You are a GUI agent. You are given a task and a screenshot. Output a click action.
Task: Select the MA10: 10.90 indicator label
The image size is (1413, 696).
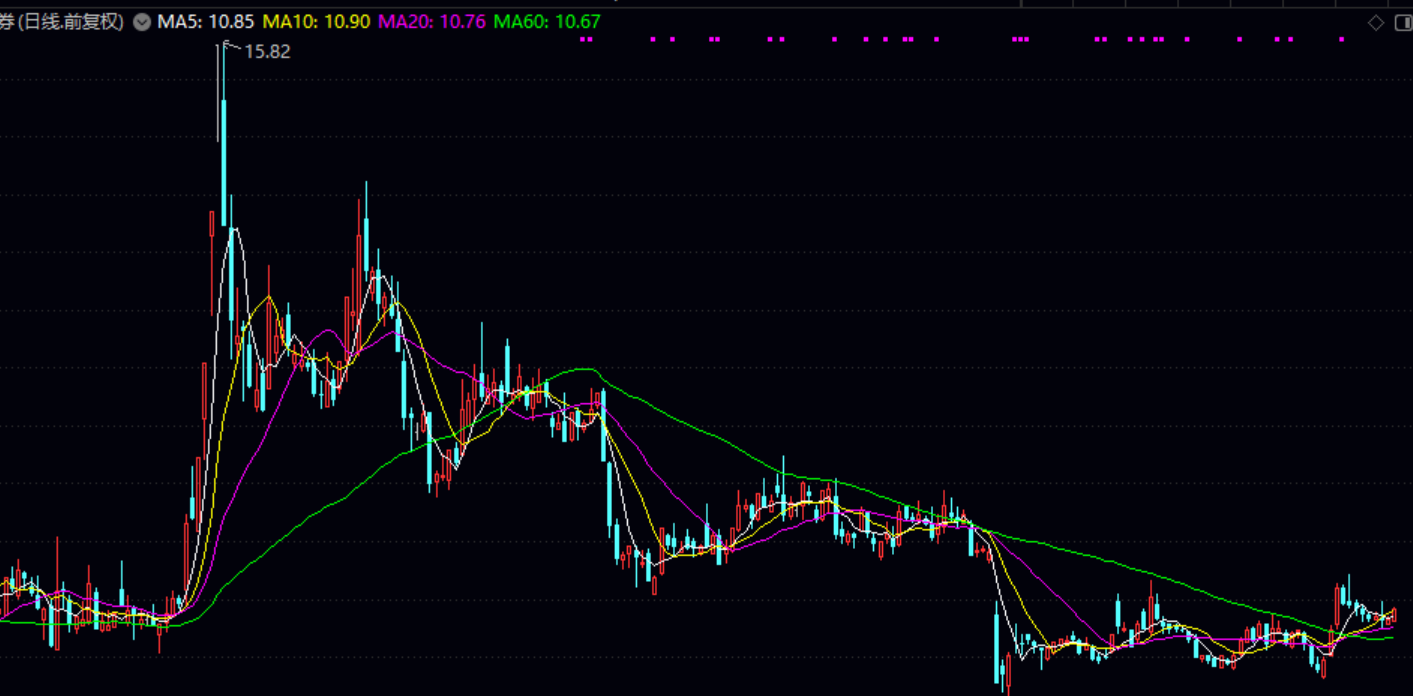(317, 22)
